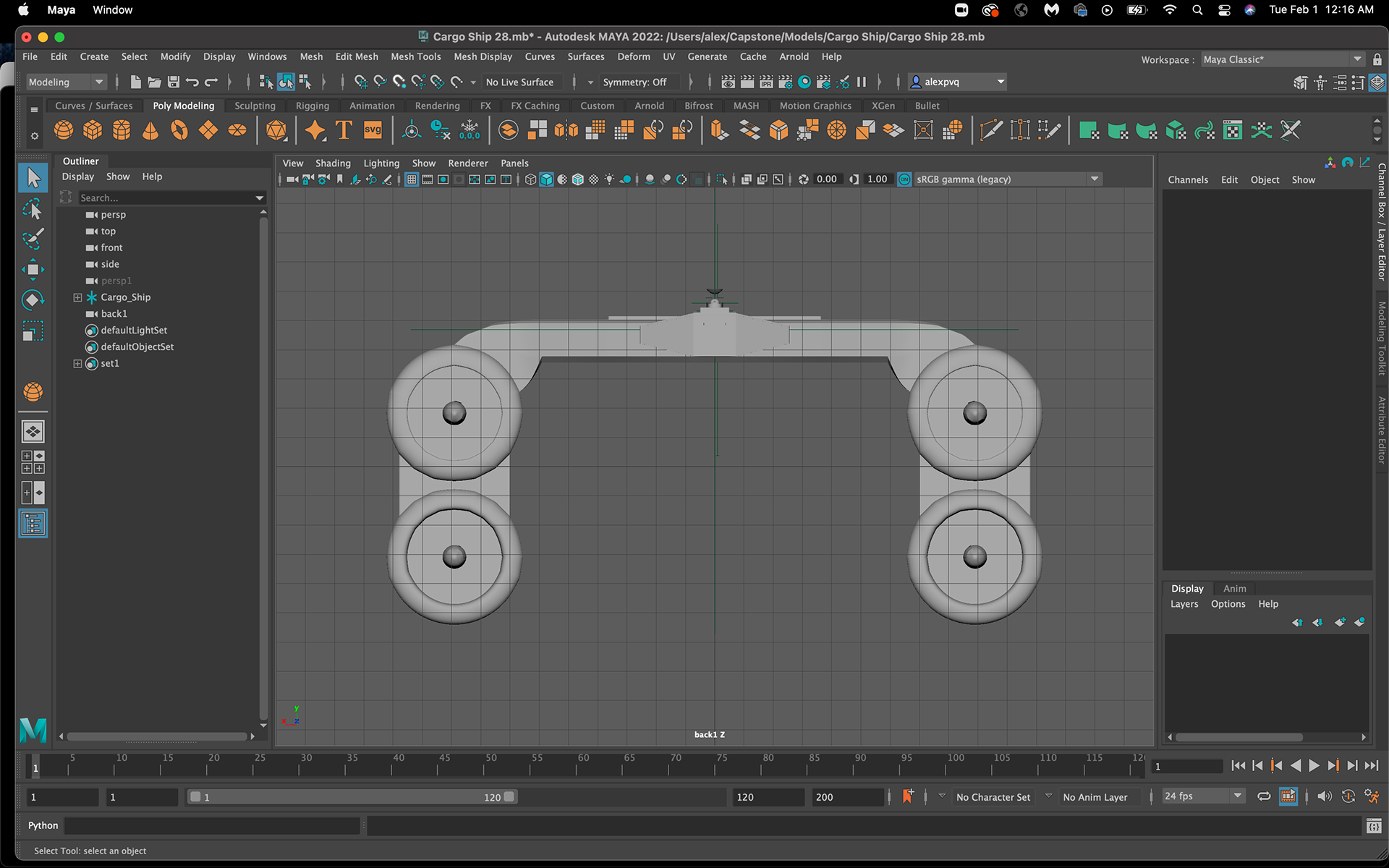Click the Paint Selection tool
Viewport: 1389px width, 868px height.
[33, 239]
